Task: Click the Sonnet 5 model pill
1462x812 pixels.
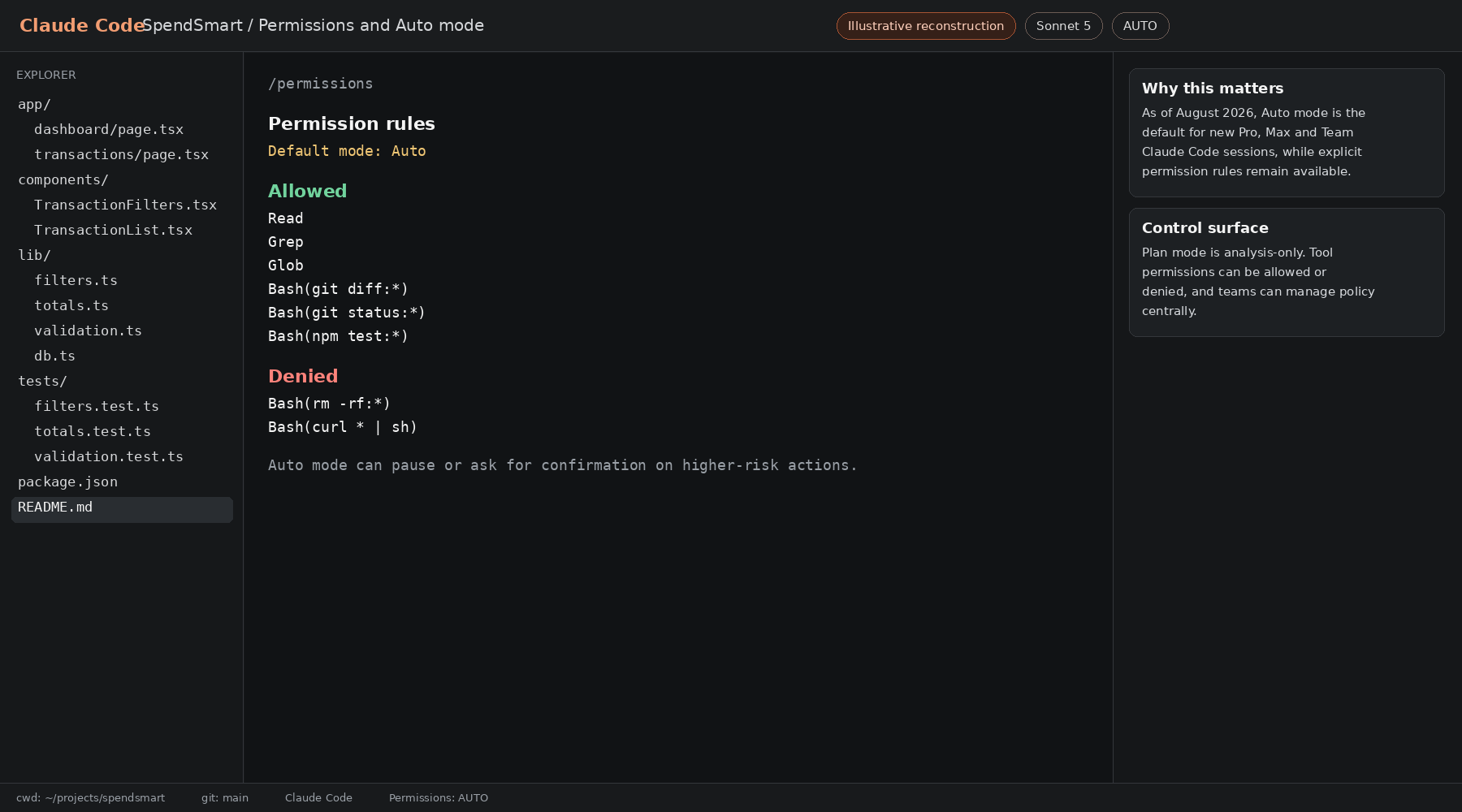Action: point(1063,26)
